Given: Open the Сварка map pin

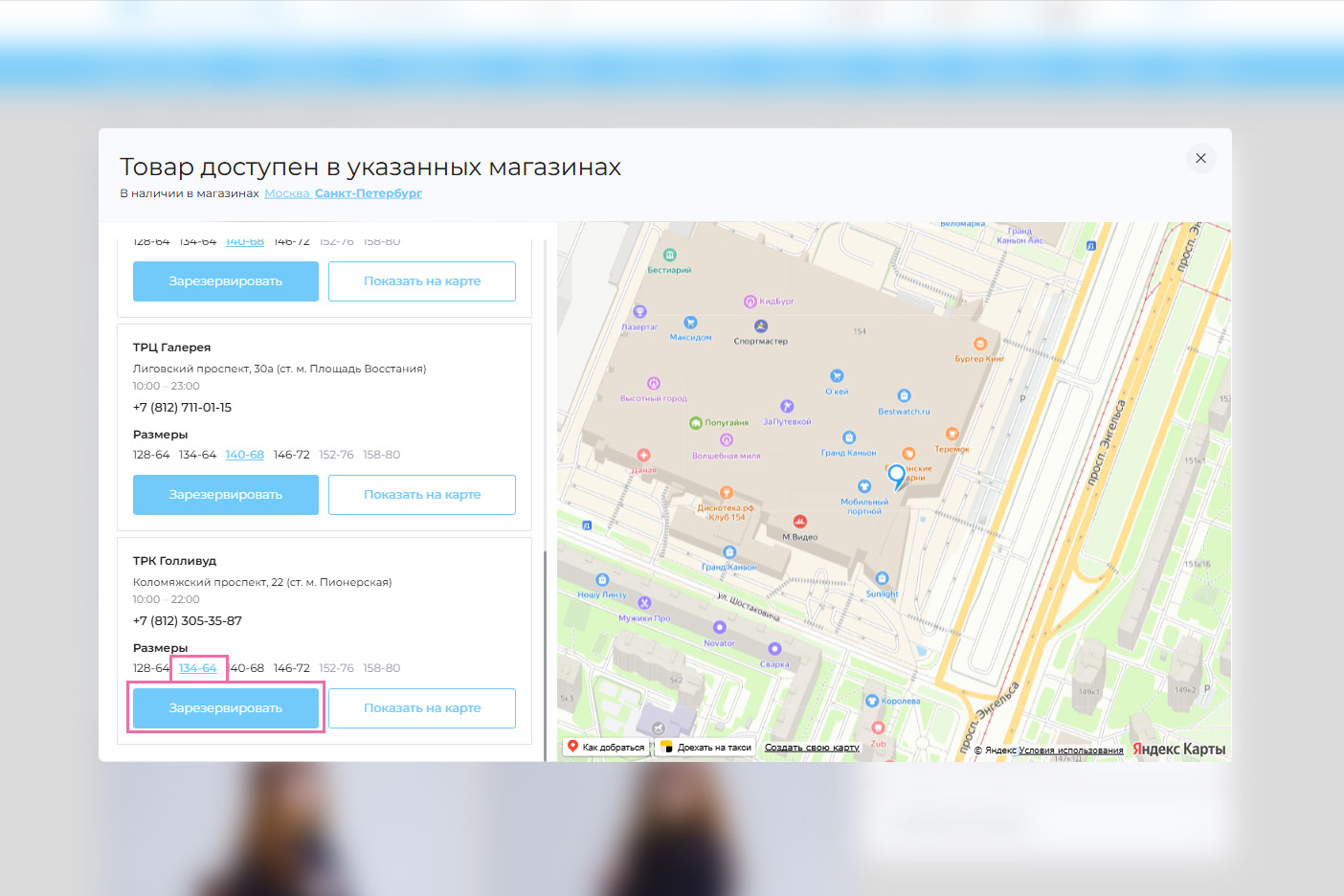Looking at the screenshot, I should 775,649.
